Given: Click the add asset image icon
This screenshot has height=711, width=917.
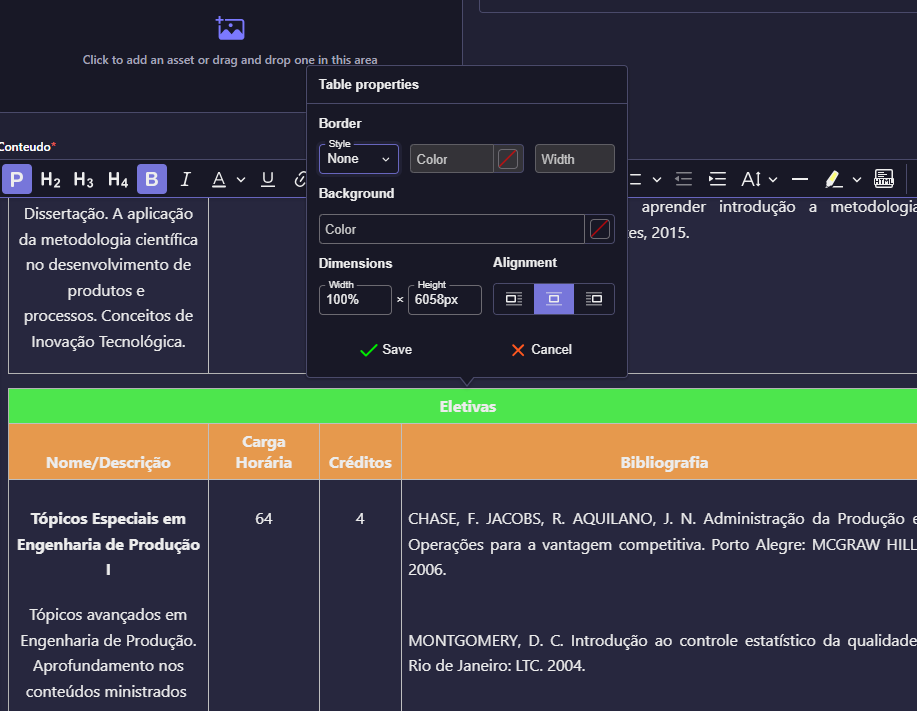Looking at the screenshot, I should pyautogui.click(x=230, y=28).
